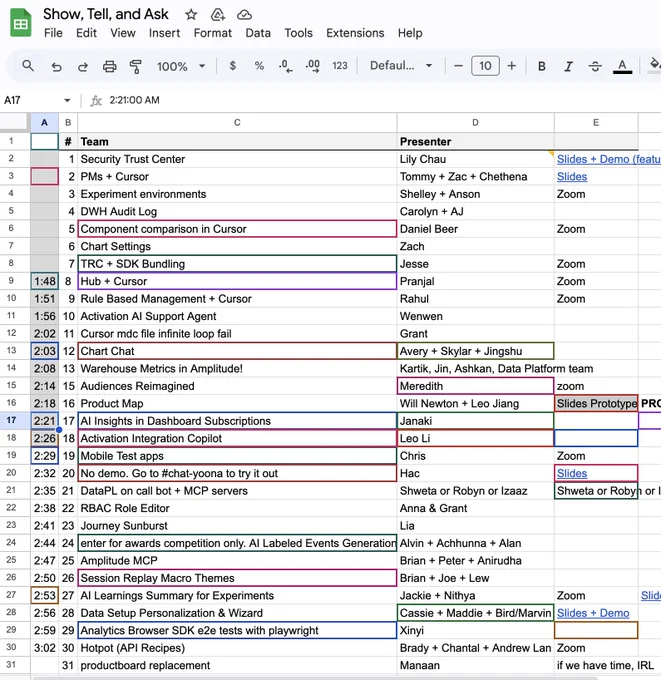Open the Google Sheets home icon
This screenshot has height=680, width=661.
[x=20, y=23]
